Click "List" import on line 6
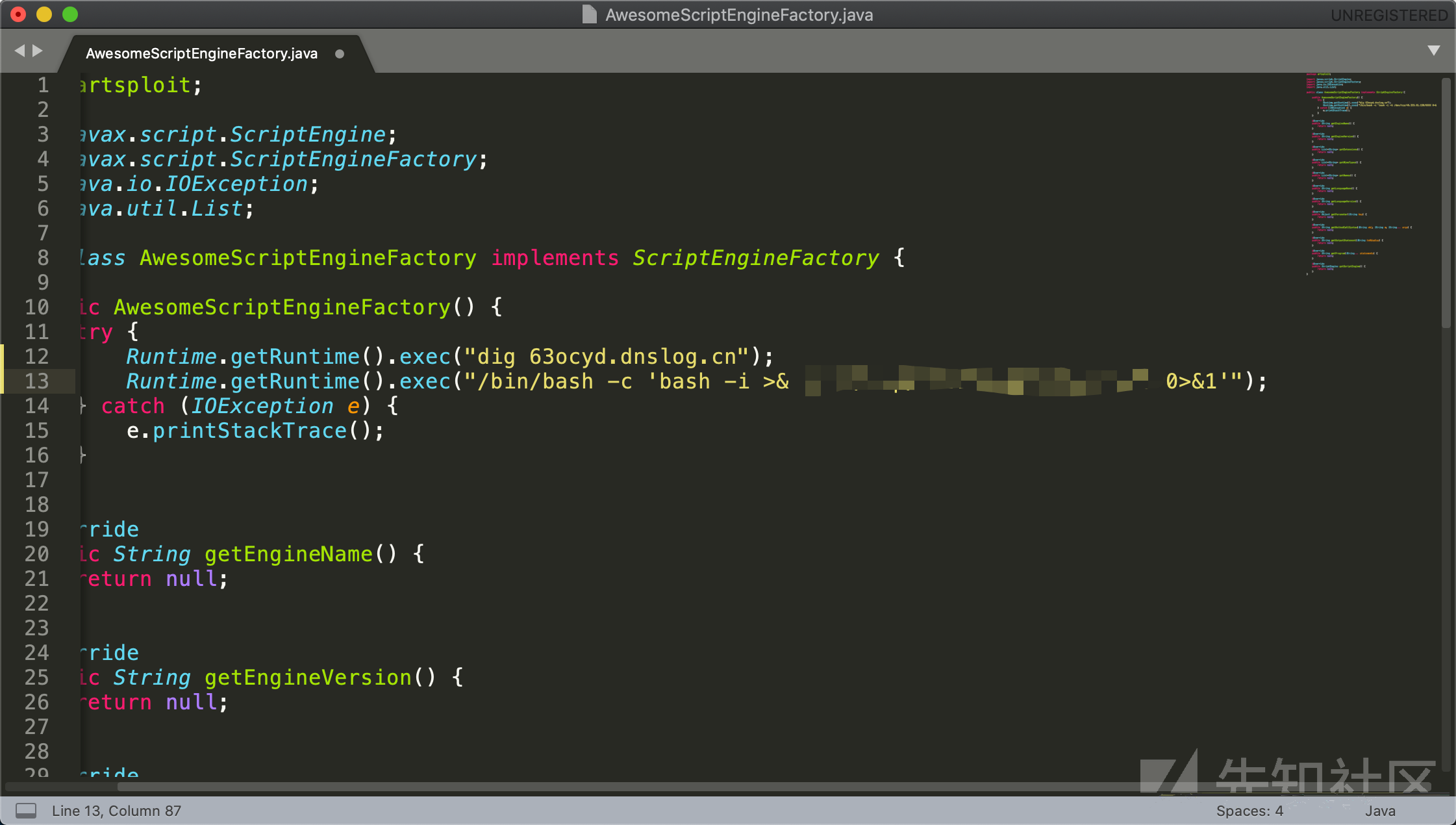Screen dimensions: 1456x825 tap(217, 209)
